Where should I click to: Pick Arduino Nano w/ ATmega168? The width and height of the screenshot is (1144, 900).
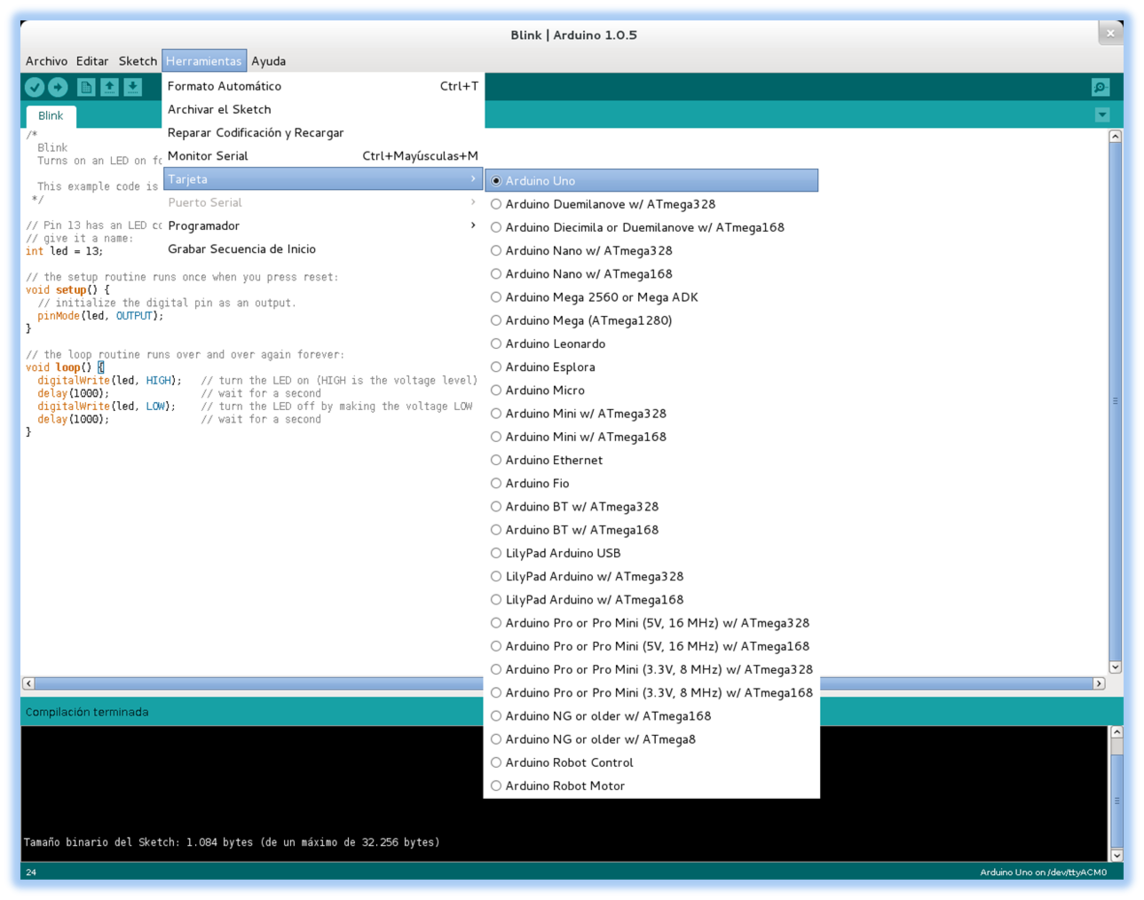652,274
